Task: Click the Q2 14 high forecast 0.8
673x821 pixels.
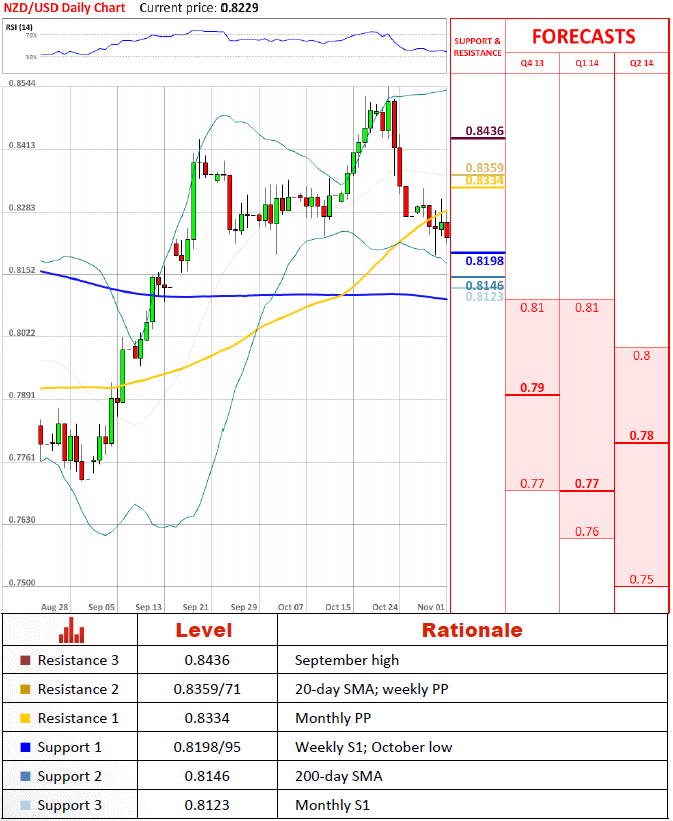Action: [642, 356]
